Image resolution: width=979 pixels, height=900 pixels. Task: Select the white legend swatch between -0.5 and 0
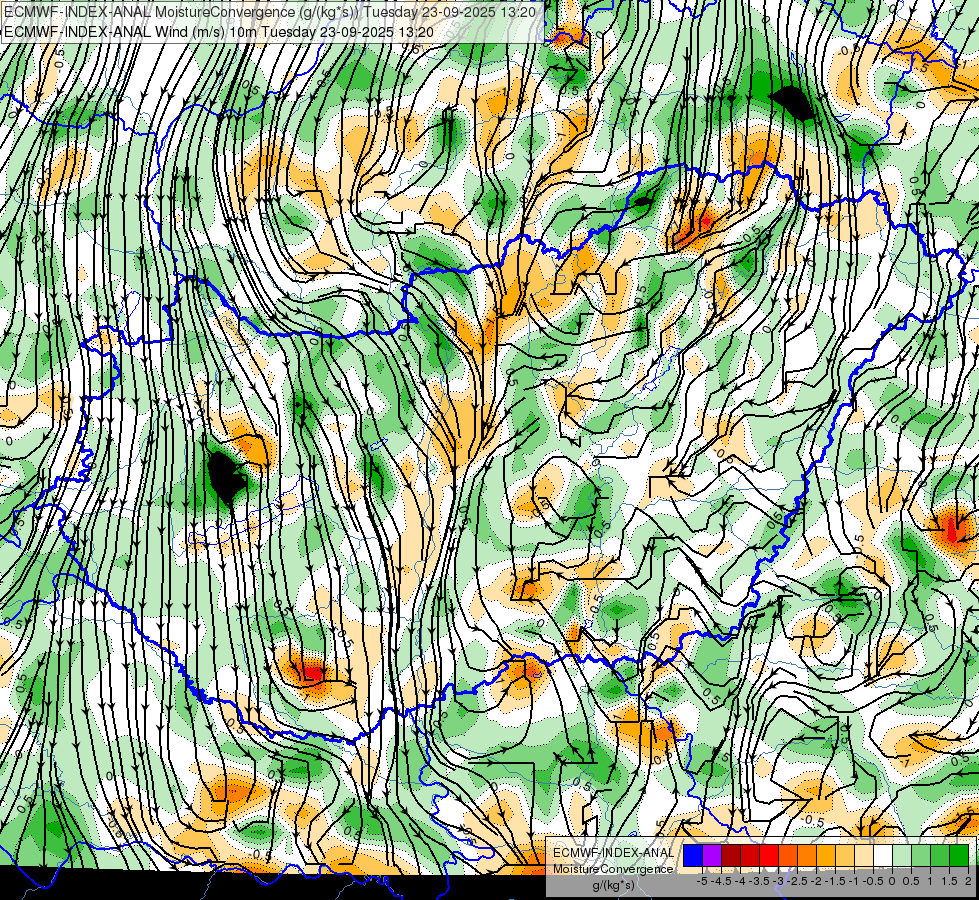coord(883,856)
